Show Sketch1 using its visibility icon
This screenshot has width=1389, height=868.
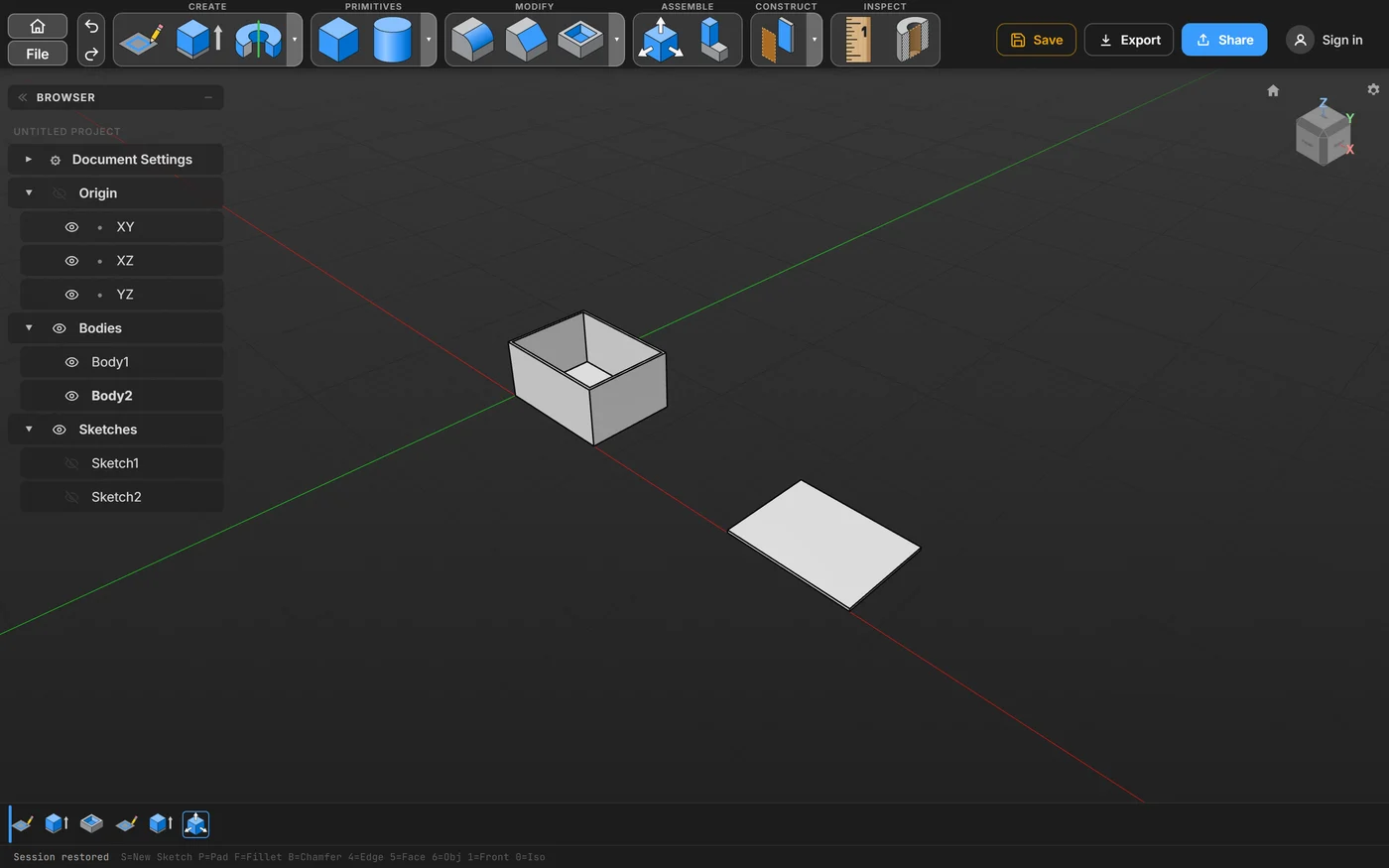(x=71, y=463)
